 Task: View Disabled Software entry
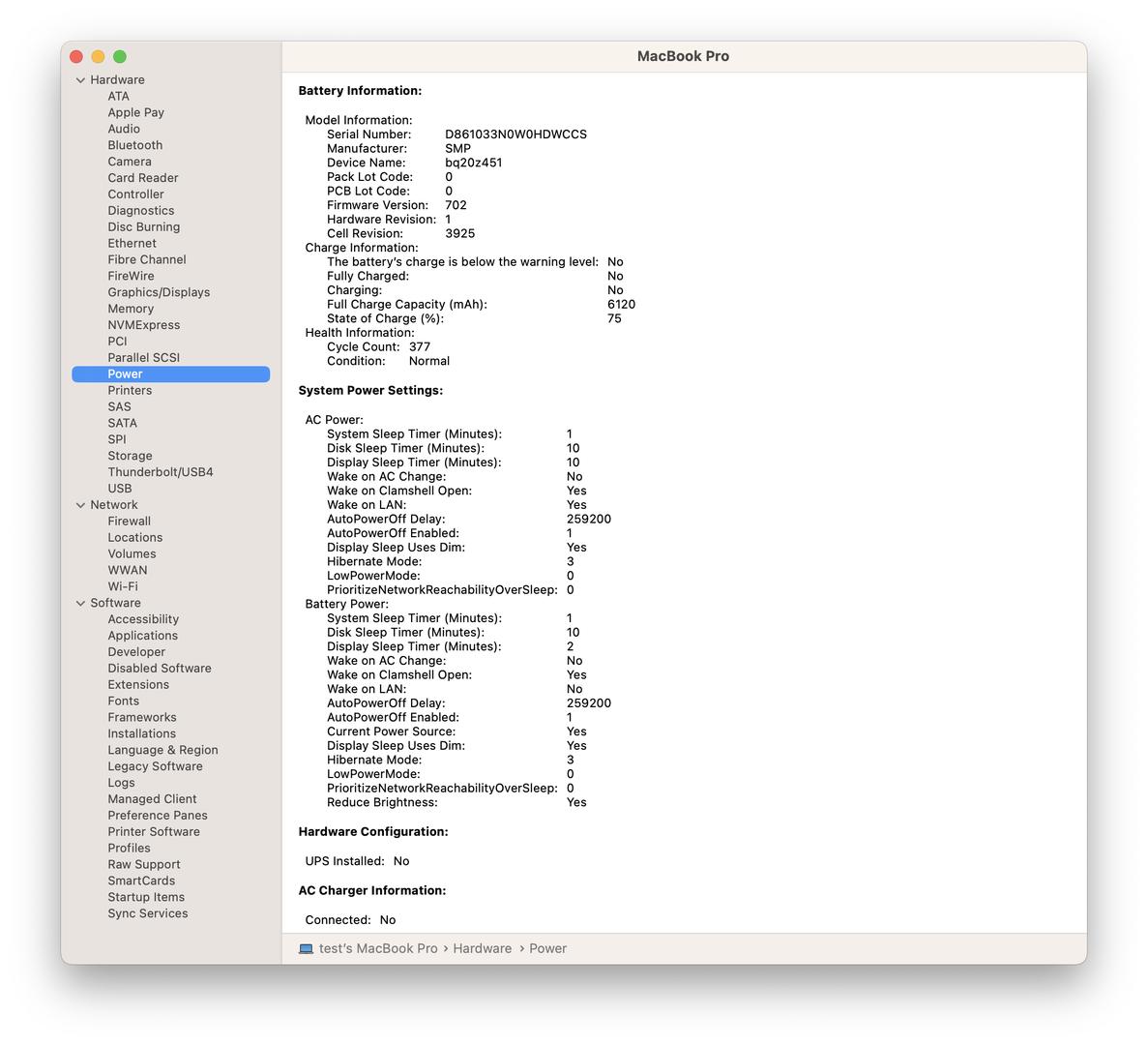[x=160, y=669]
